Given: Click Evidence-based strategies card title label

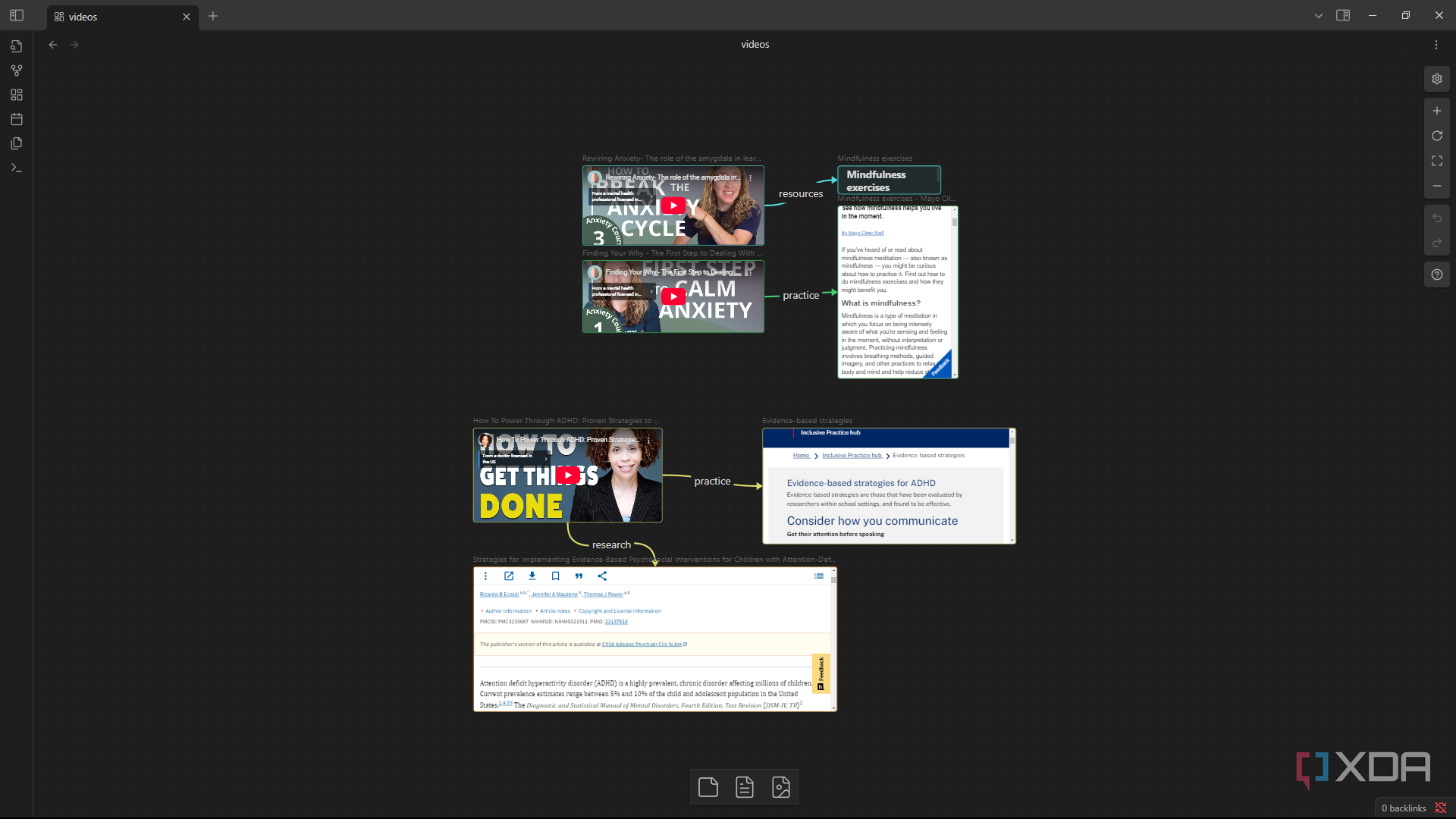Looking at the screenshot, I should point(807,421).
